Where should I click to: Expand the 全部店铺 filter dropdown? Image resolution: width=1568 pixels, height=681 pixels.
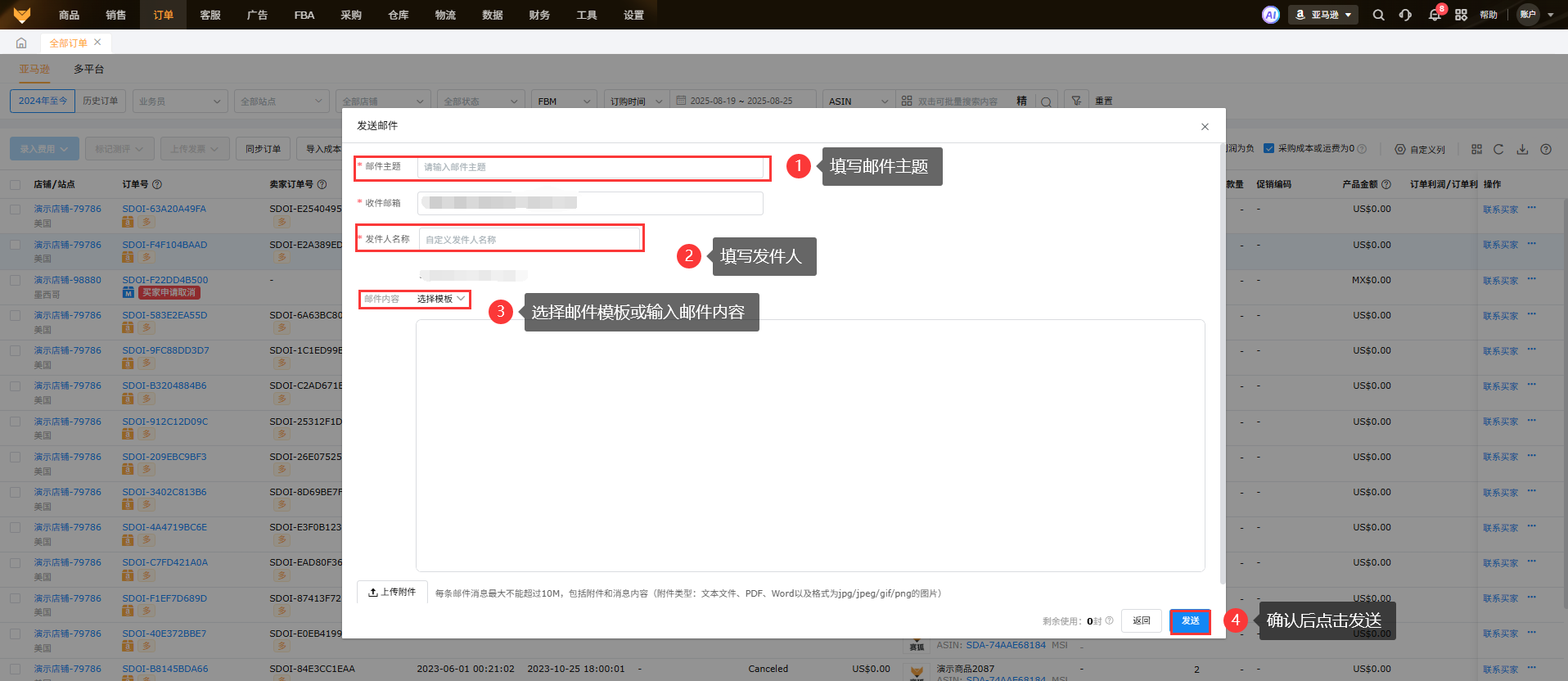[383, 101]
